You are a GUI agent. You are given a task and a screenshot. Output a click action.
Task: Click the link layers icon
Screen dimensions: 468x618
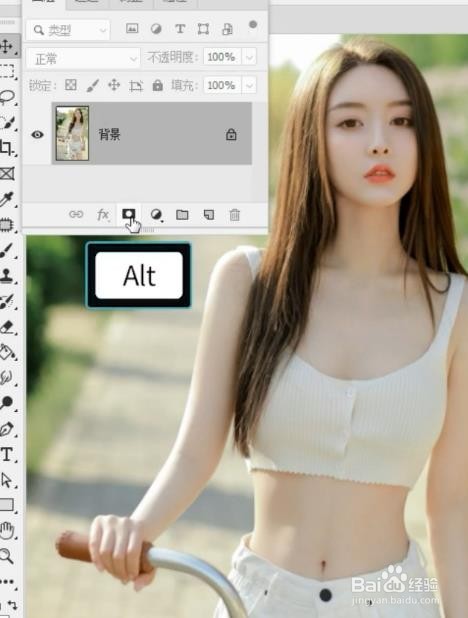(76, 214)
